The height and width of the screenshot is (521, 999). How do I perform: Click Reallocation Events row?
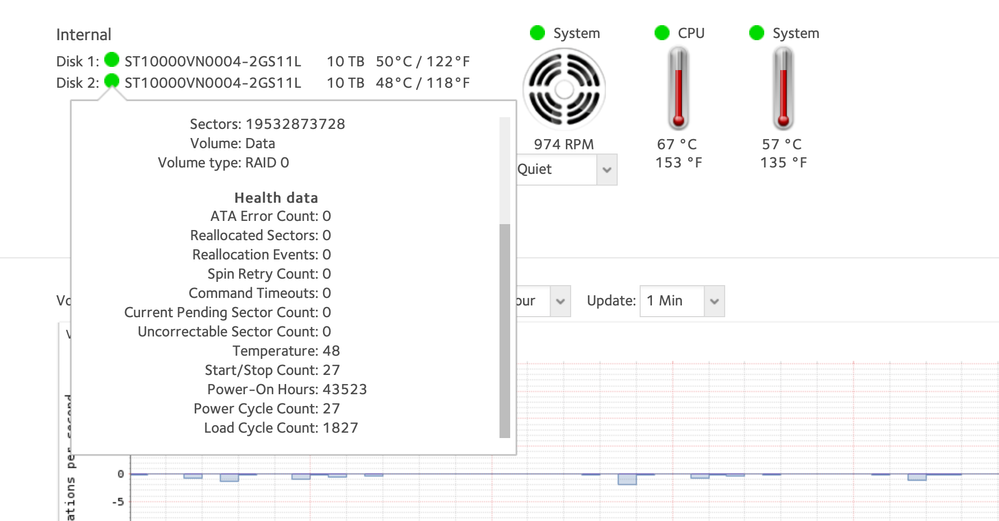tap(262, 255)
